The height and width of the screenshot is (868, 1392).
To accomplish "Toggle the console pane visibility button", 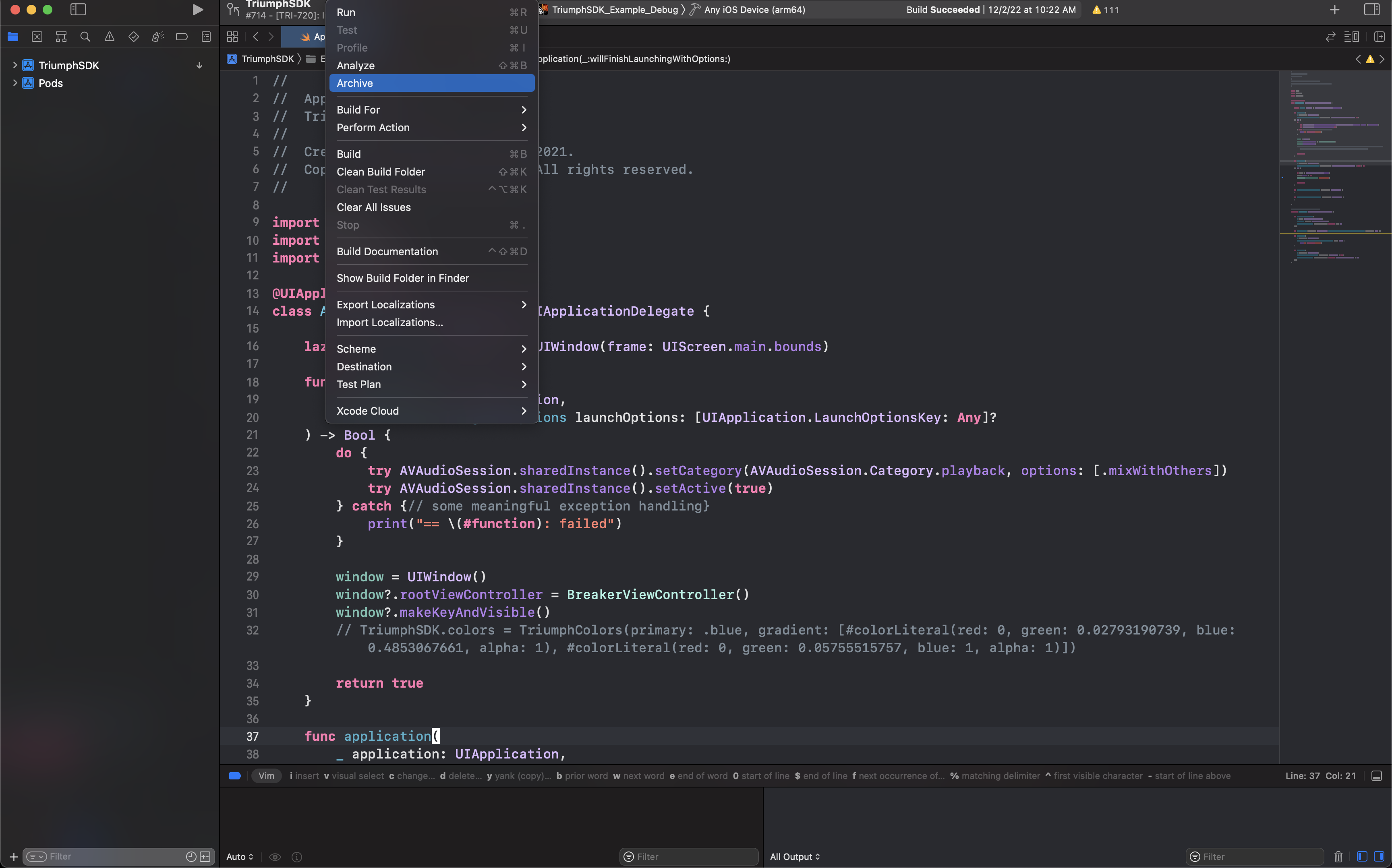I will [1378, 856].
